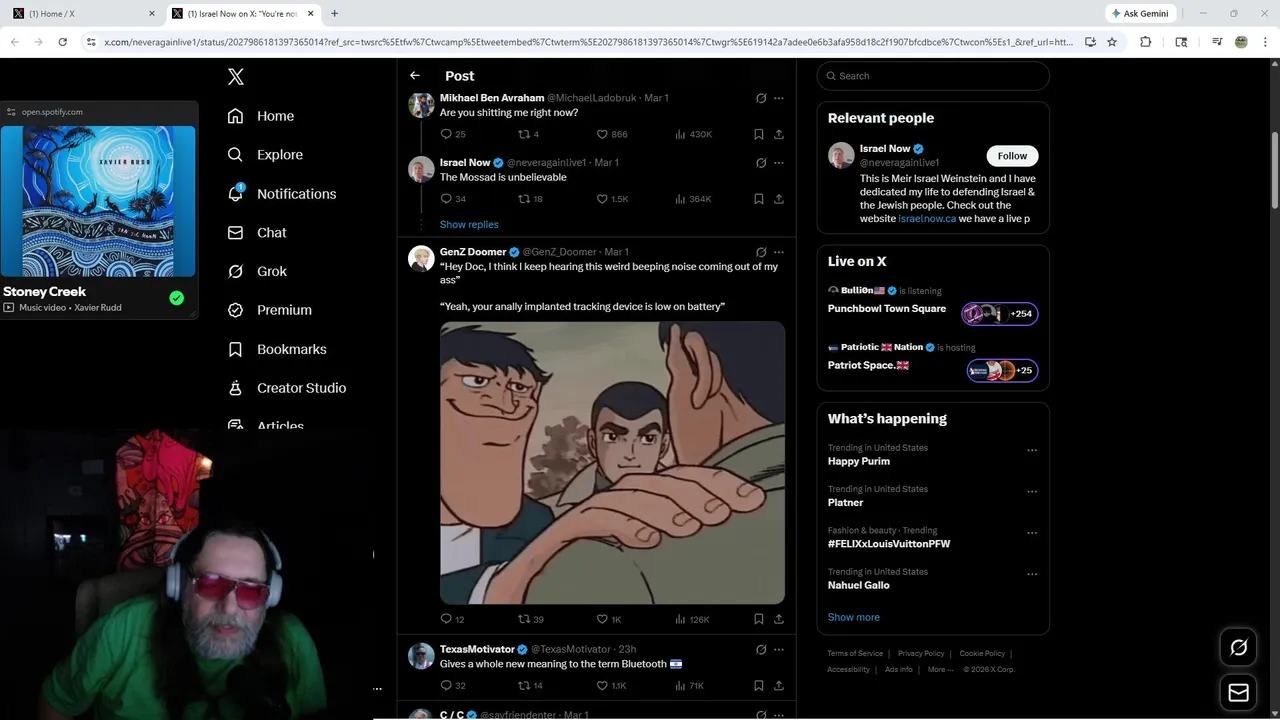Open more options on Mikhael Ben Avraham's post

point(779,98)
